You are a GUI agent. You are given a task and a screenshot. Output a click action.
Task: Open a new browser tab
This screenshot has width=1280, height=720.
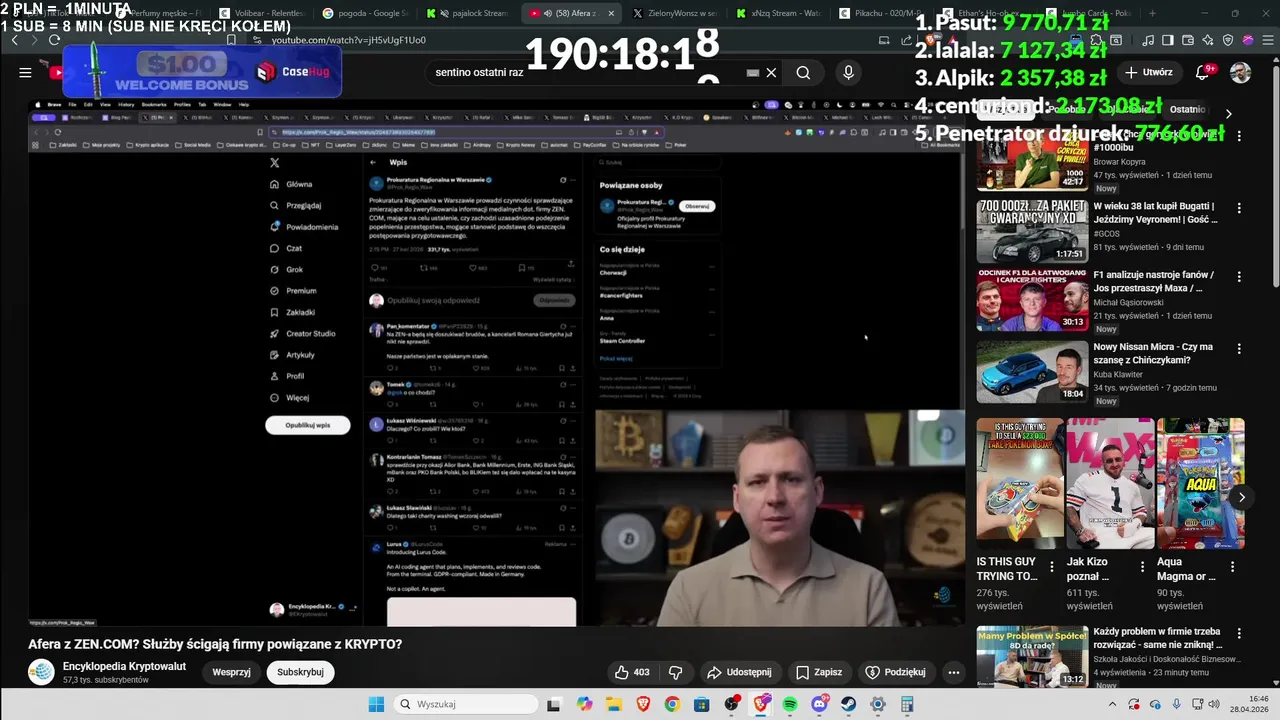1152,14
